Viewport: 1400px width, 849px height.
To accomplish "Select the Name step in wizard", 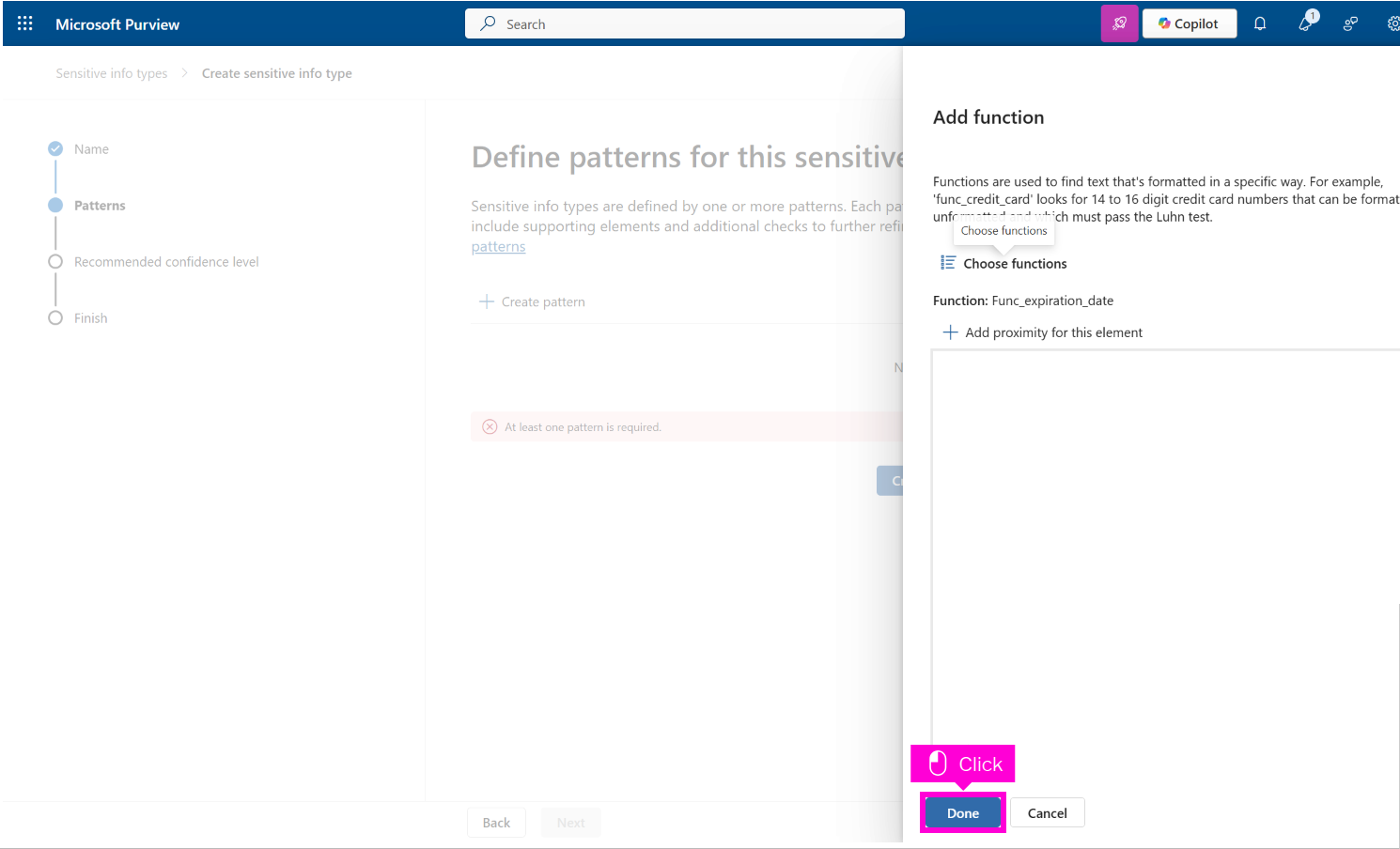I will click(91, 149).
